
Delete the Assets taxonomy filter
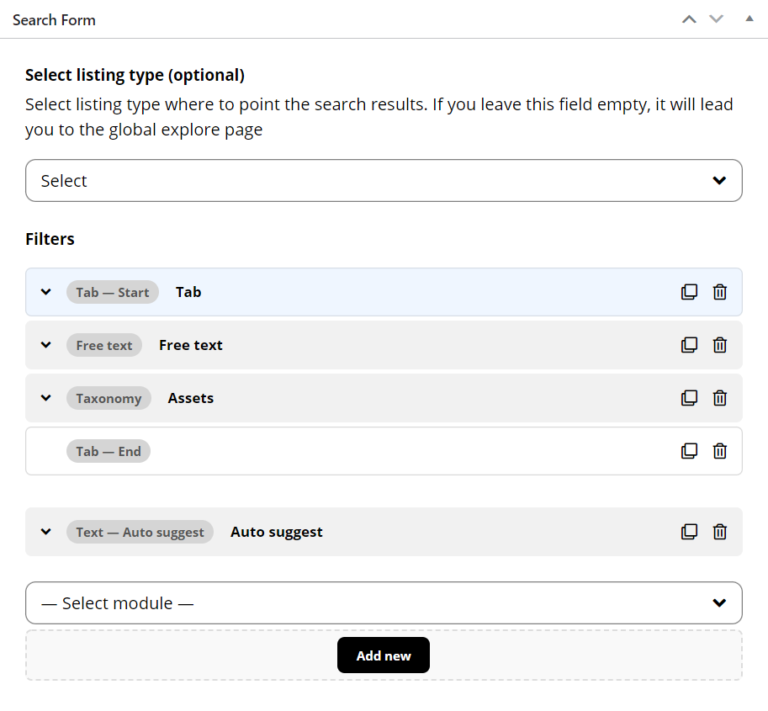719,398
